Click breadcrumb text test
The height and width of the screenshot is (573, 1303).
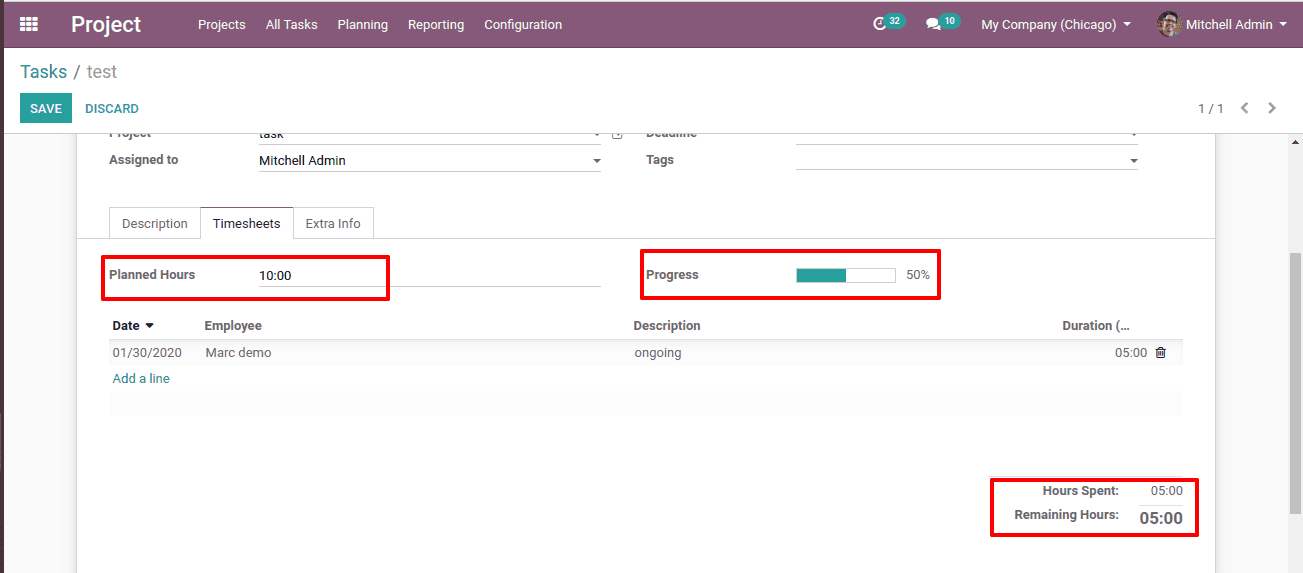point(102,72)
